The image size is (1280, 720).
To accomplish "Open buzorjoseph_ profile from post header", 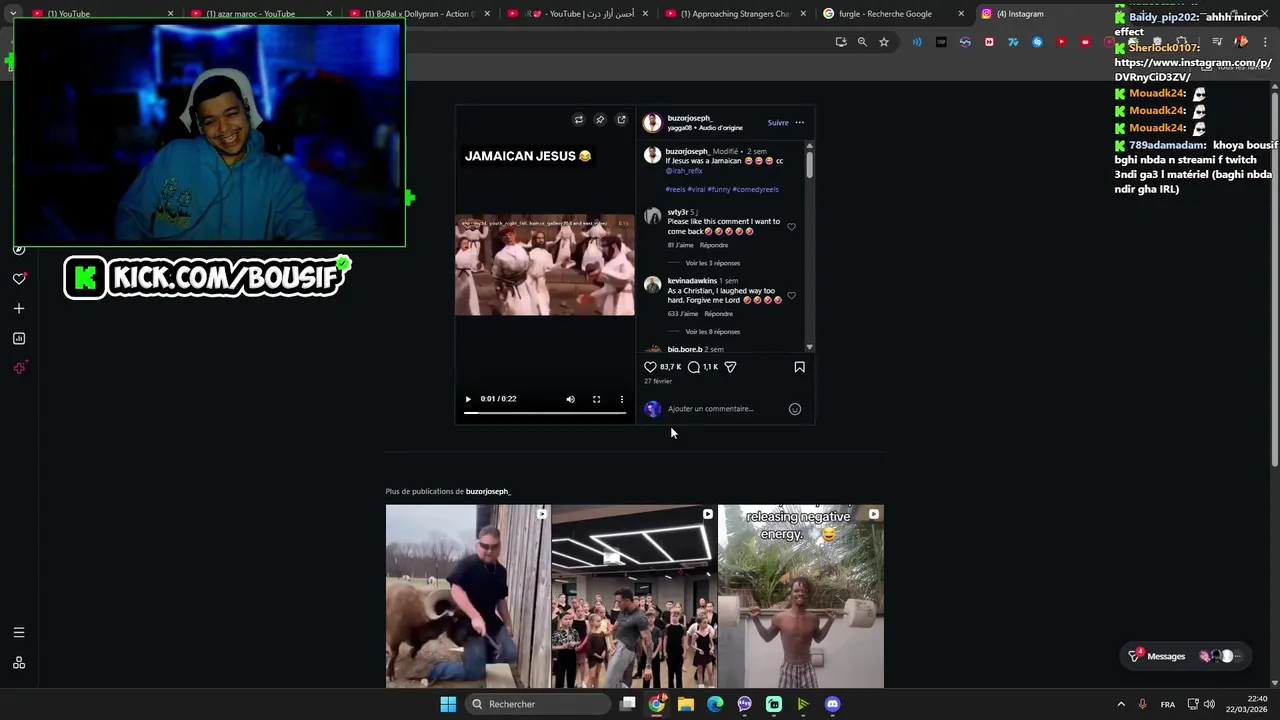I will tap(690, 118).
